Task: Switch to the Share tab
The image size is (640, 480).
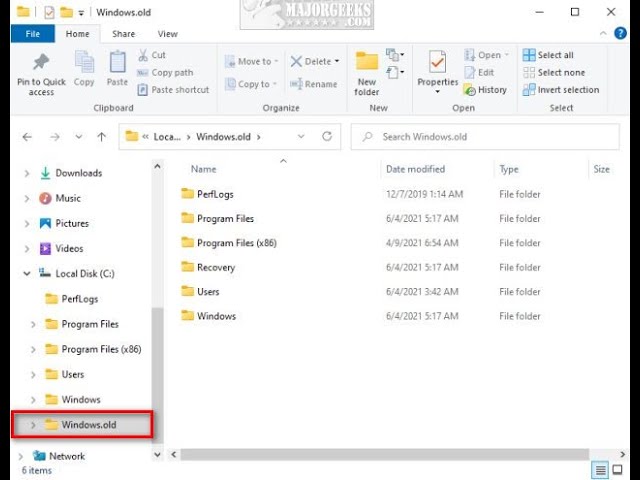Action: (x=124, y=34)
